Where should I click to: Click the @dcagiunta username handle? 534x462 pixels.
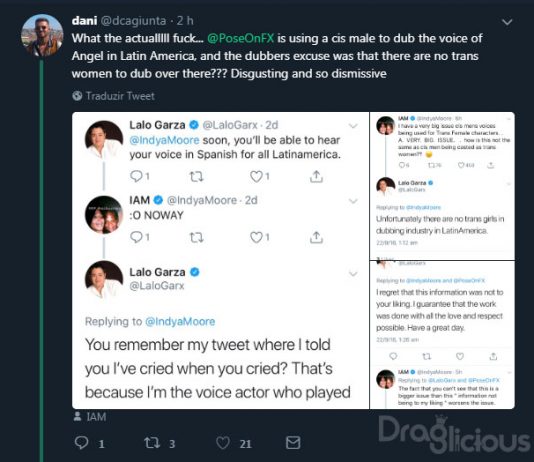pos(134,21)
